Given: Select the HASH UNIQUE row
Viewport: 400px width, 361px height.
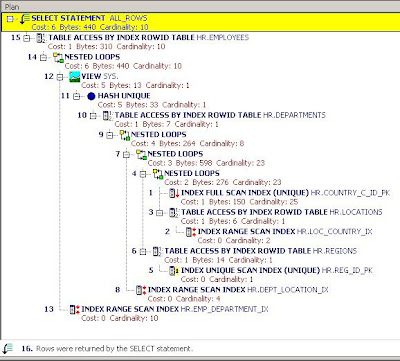Looking at the screenshot, I should (124, 96).
